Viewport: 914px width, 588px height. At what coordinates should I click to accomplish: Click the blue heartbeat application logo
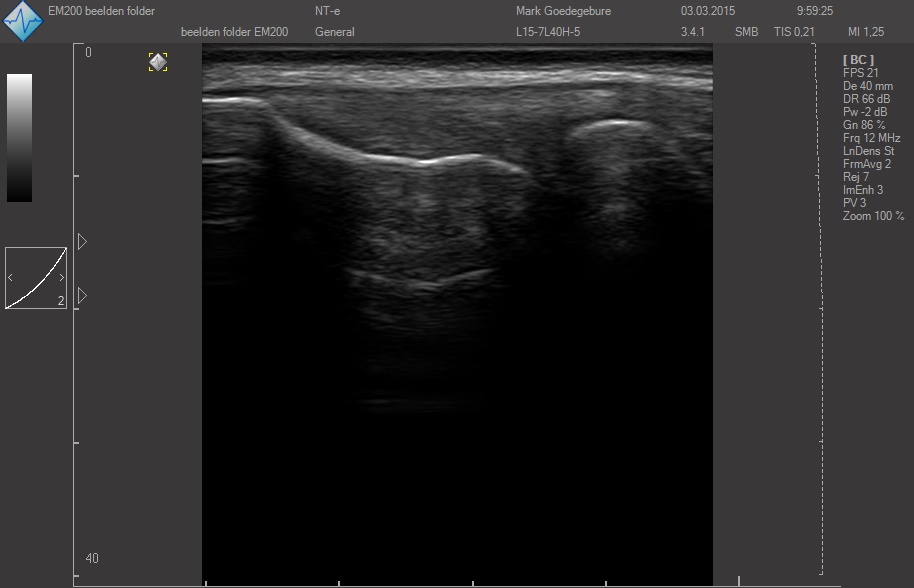[x=24, y=21]
